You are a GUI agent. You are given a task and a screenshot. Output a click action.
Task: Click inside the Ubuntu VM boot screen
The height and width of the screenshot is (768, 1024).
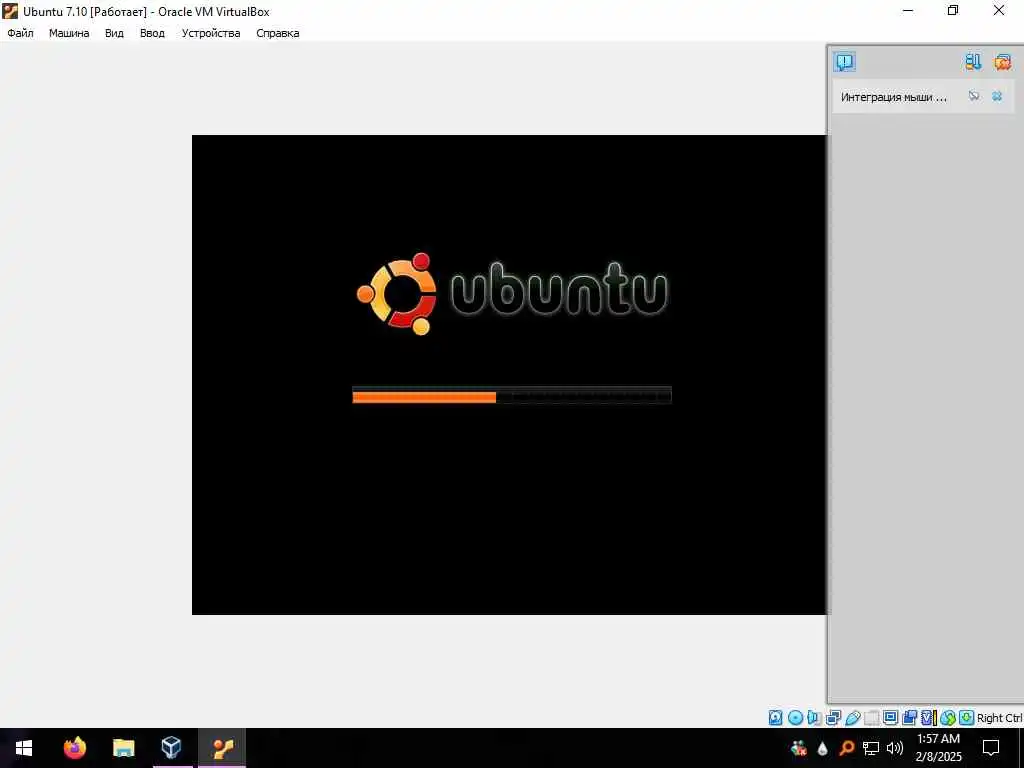[509, 375]
